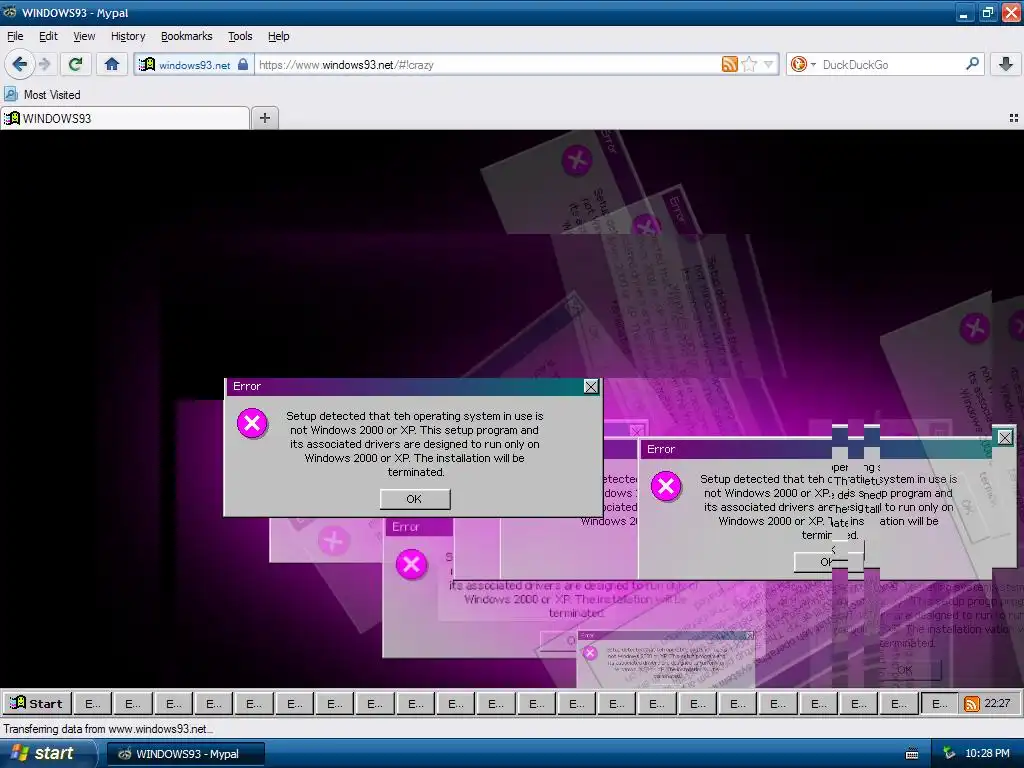
Task: Open the Edit menu
Action: coord(48,36)
